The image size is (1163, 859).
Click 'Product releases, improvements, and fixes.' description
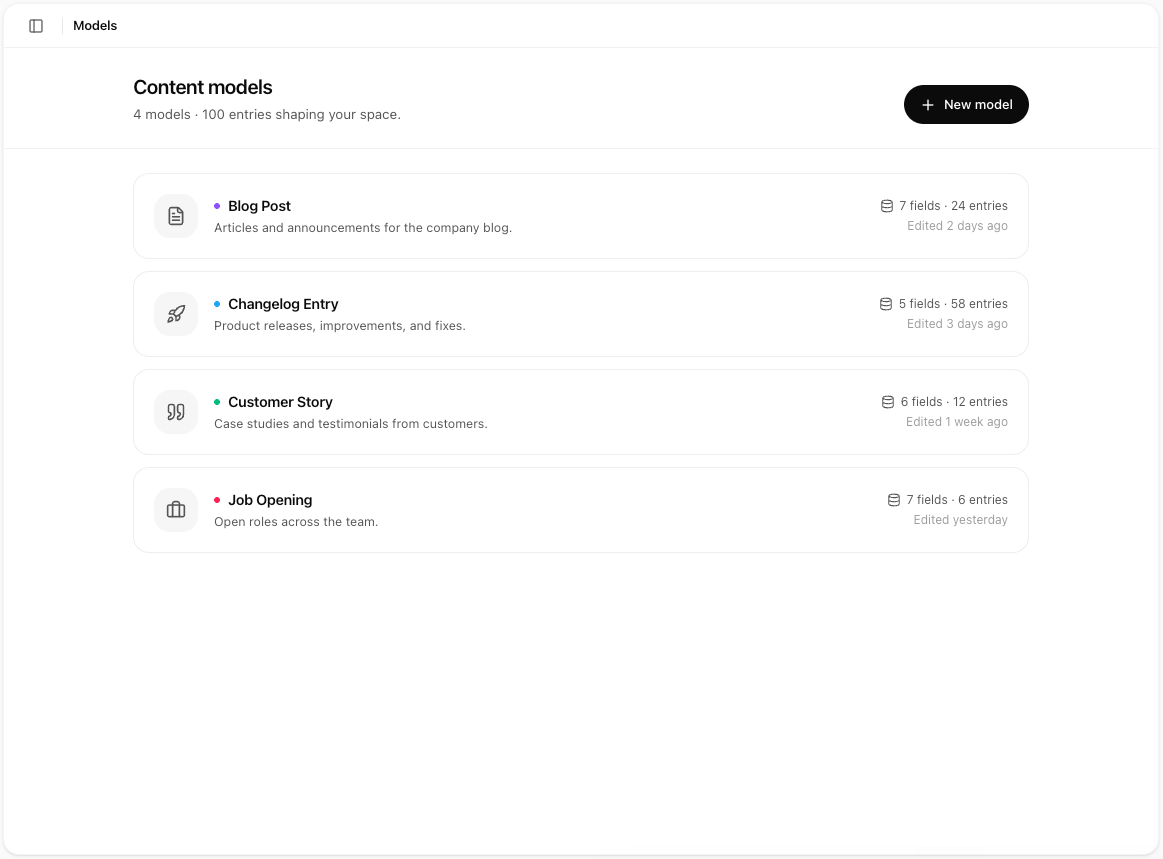pyautogui.click(x=340, y=326)
